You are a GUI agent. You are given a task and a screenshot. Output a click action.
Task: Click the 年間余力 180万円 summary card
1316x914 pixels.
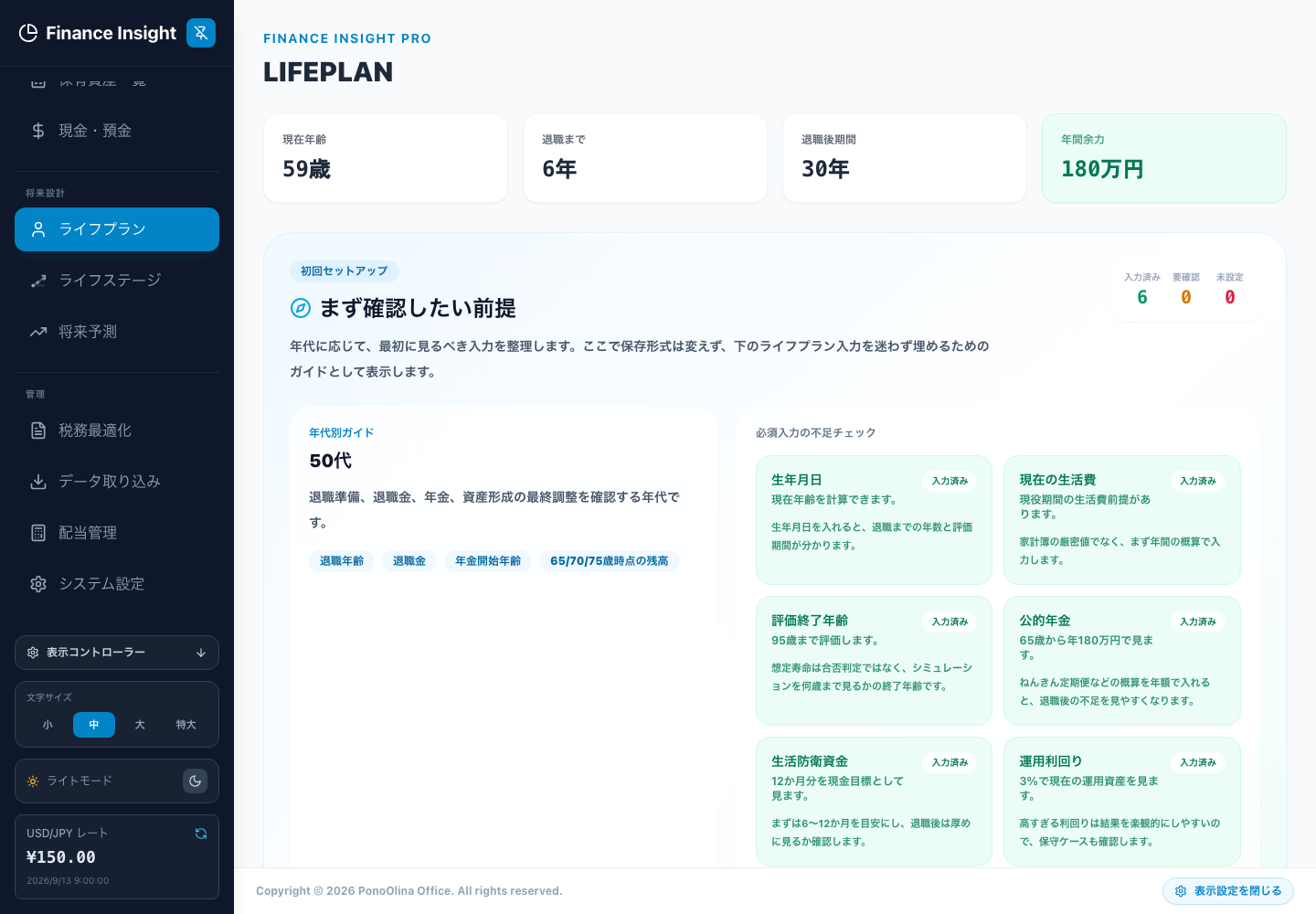(x=1164, y=158)
